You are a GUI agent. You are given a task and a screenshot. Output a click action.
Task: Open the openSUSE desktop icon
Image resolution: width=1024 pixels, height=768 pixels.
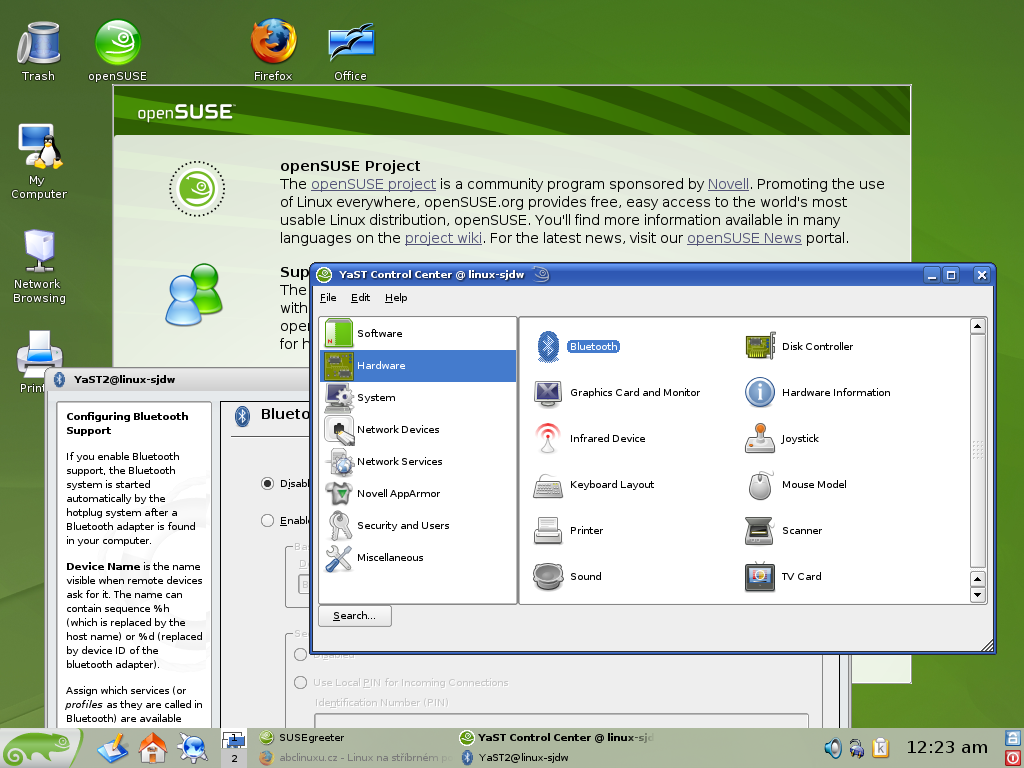118,51
